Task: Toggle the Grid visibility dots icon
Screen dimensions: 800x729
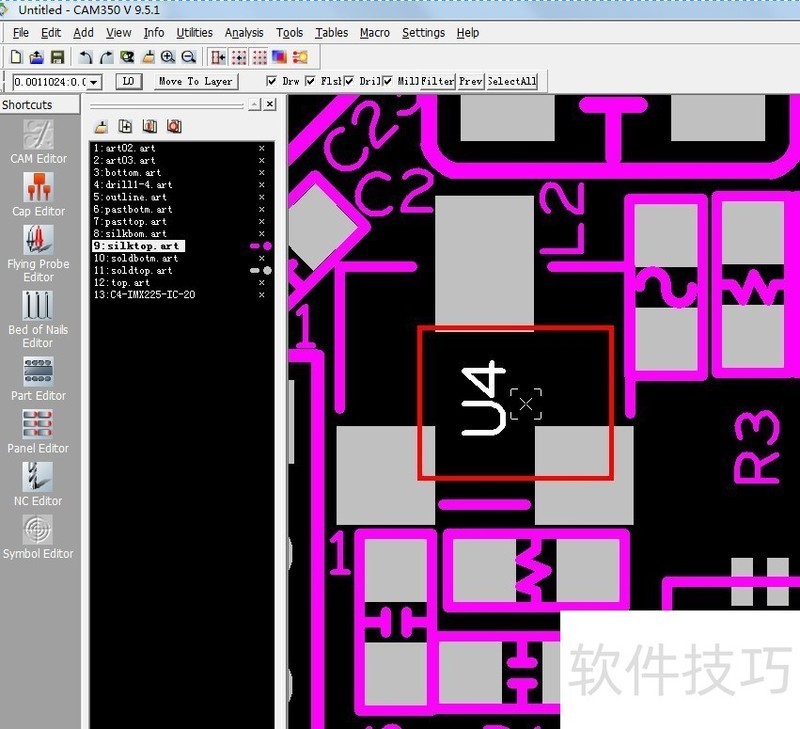Action: [x=259, y=57]
